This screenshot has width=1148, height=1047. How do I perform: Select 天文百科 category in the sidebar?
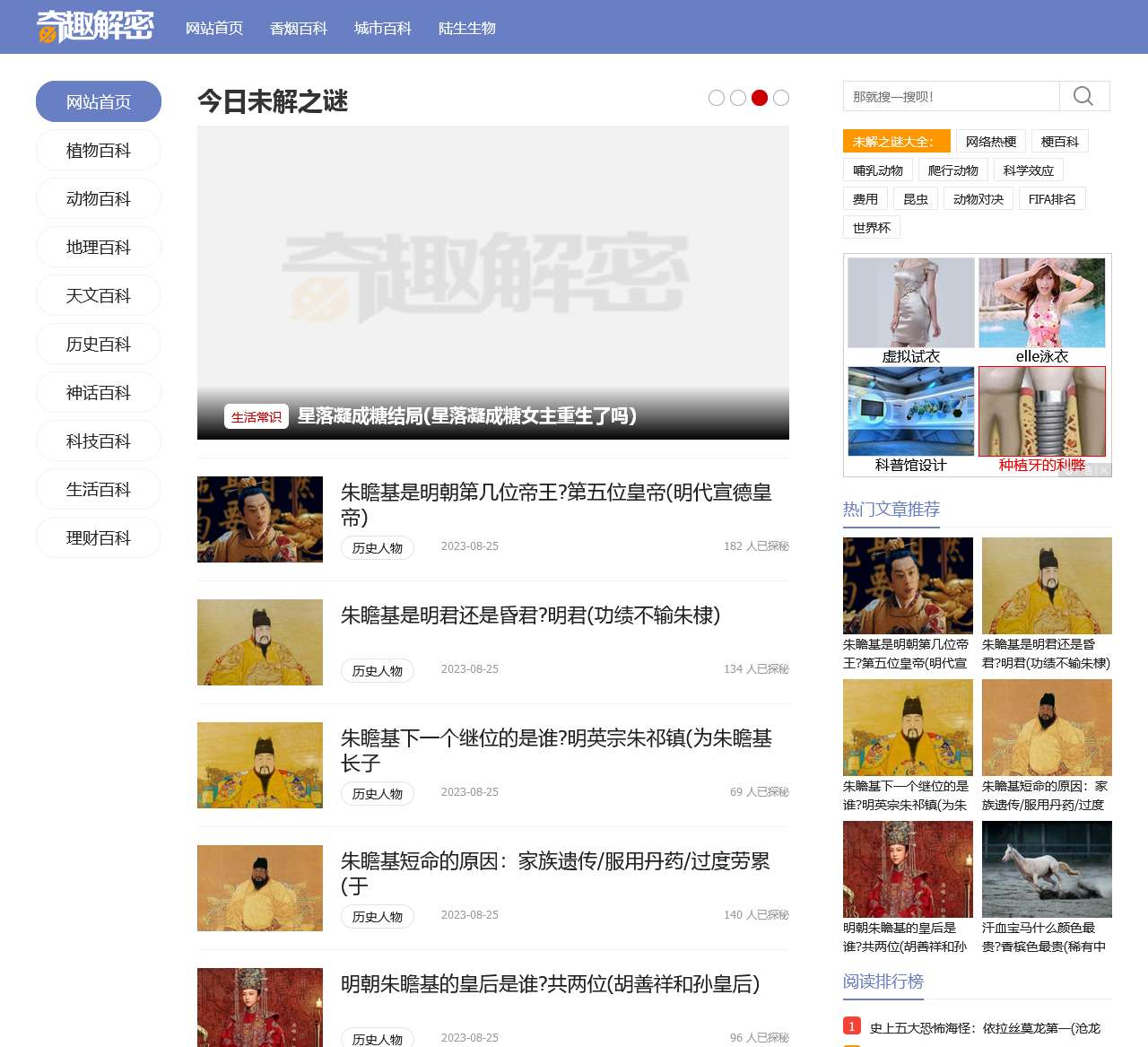[98, 295]
